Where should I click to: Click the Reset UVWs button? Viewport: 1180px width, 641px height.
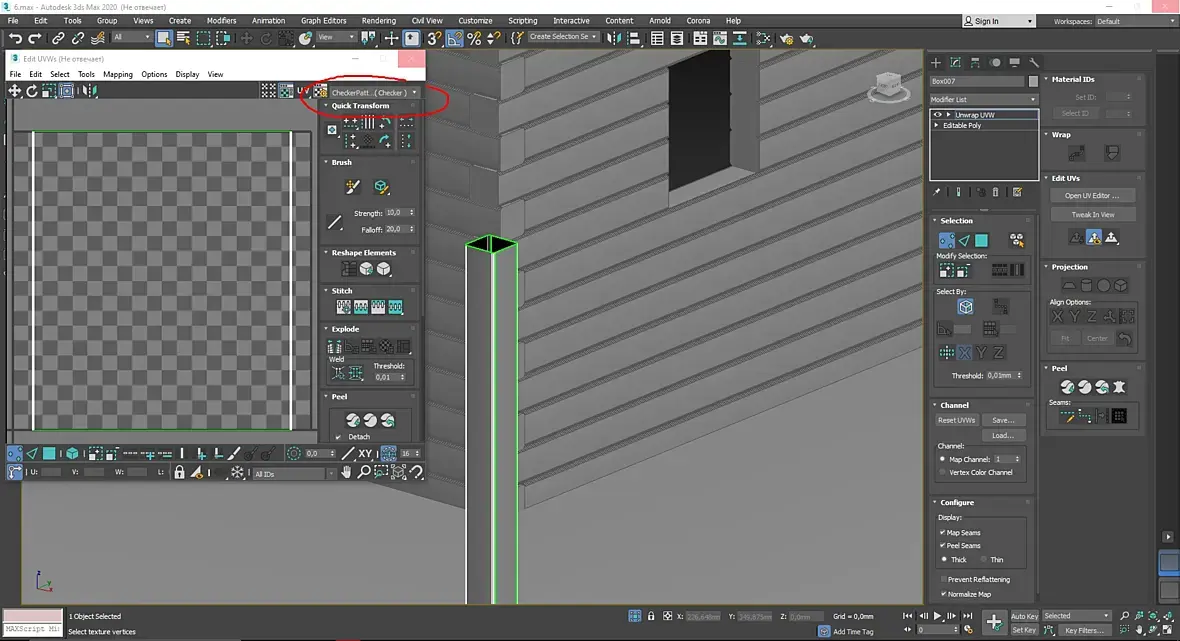click(x=956, y=420)
